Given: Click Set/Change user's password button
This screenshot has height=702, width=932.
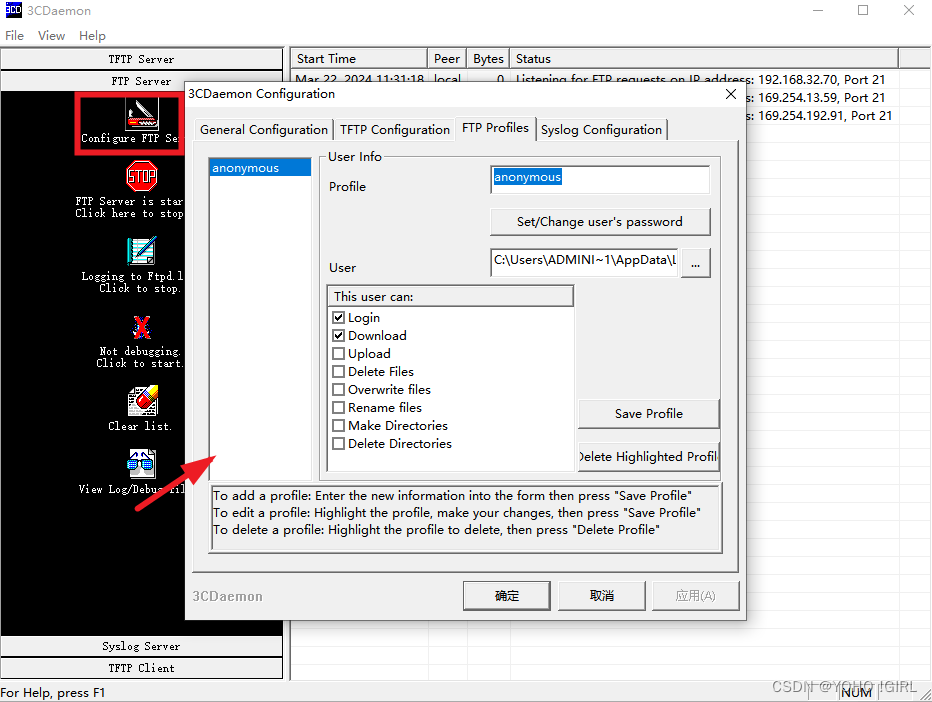Looking at the screenshot, I should click(600, 222).
